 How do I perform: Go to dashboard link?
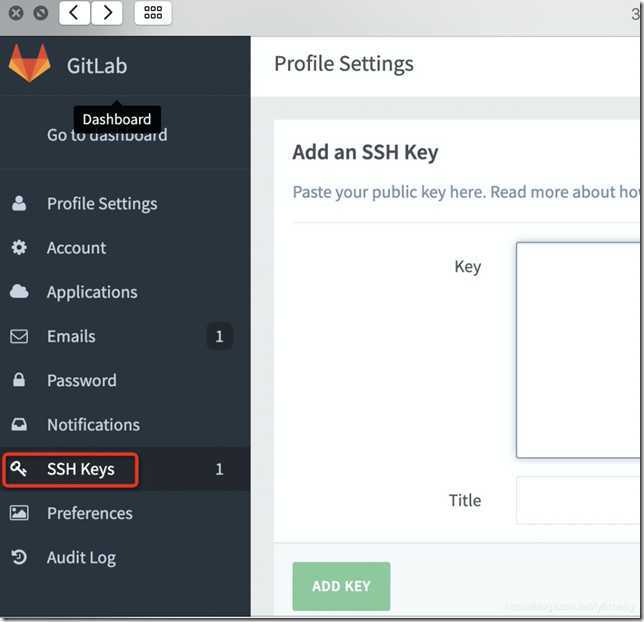point(107,136)
